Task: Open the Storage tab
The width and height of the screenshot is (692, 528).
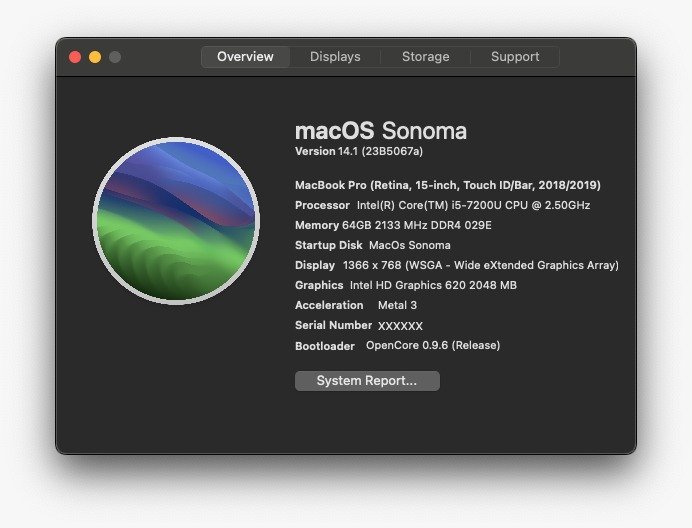Action: coord(425,57)
